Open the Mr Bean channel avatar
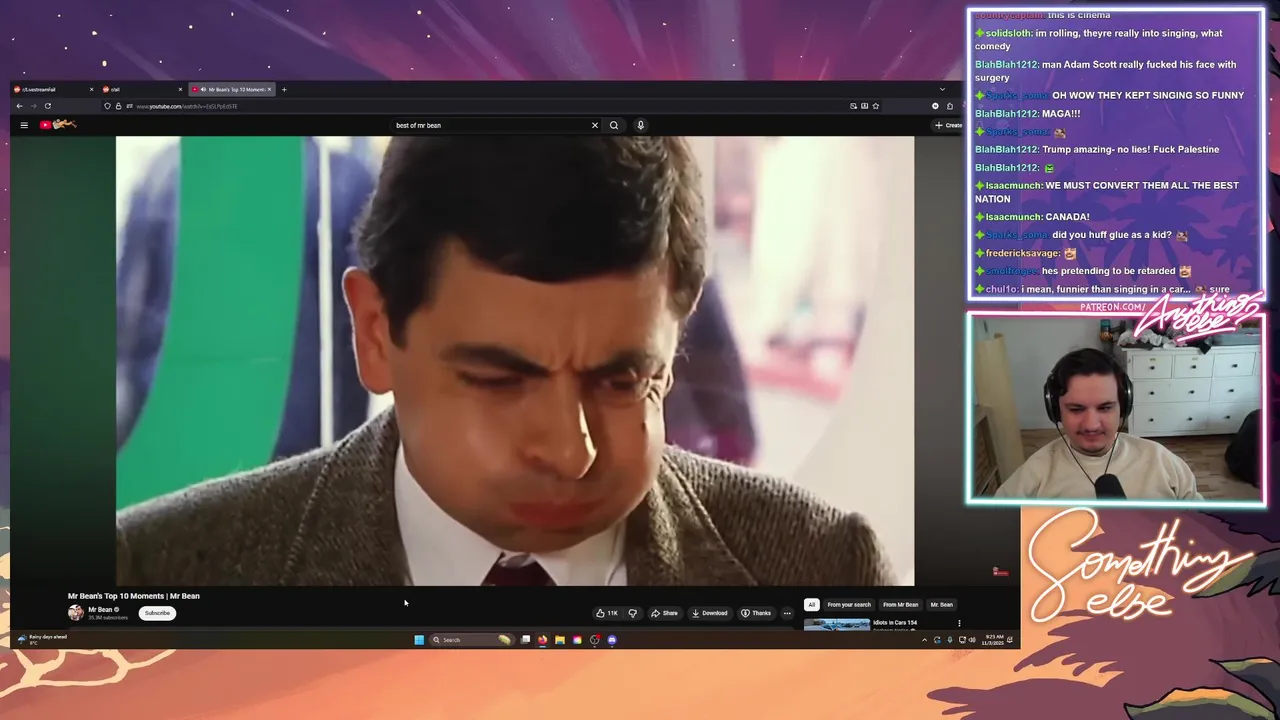 (76, 612)
